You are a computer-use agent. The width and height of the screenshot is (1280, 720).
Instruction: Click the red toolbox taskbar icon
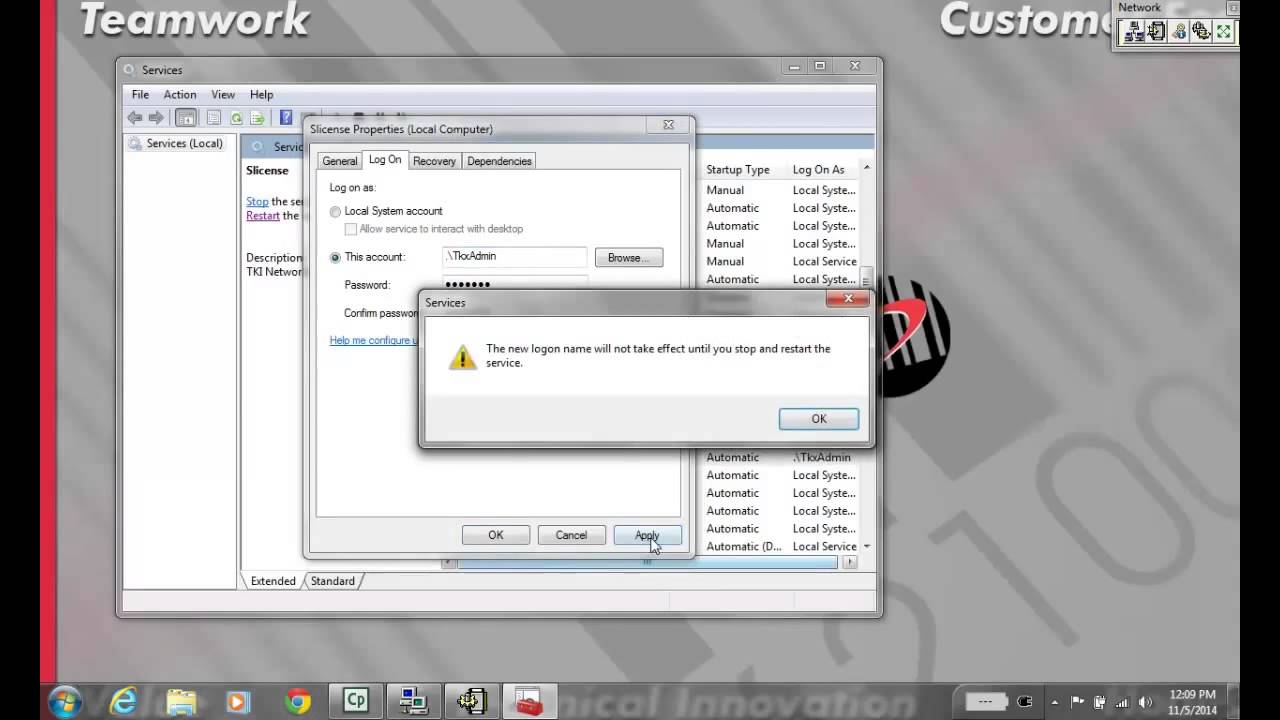pos(529,701)
